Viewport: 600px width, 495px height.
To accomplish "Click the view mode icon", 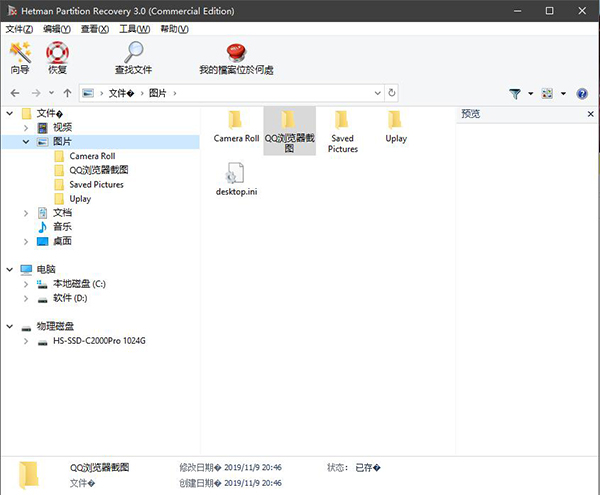I will coord(547,93).
